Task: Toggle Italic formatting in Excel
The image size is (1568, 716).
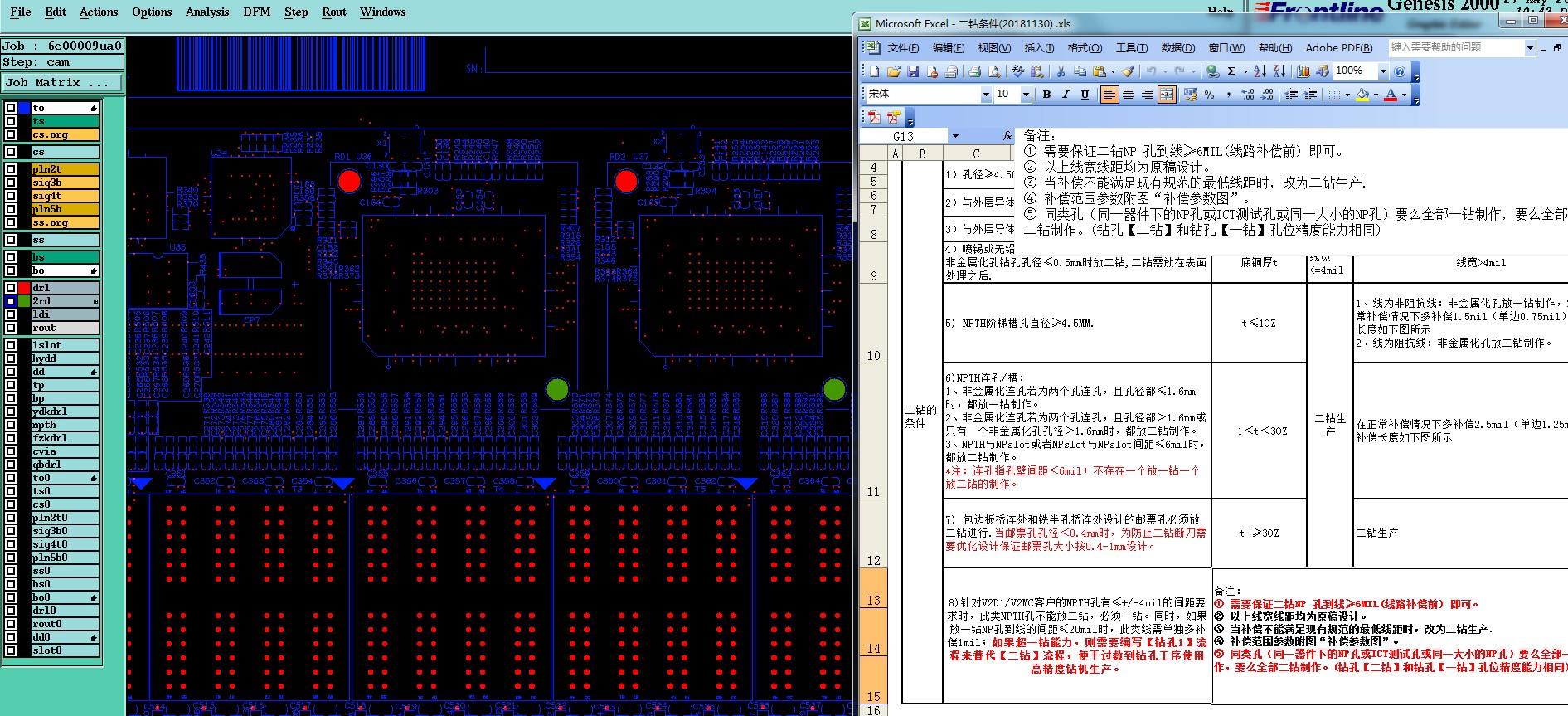Action: (x=1066, y=95)
